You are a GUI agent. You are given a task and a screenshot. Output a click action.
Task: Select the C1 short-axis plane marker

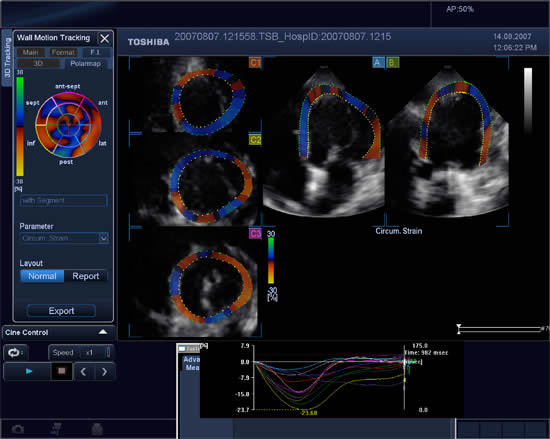coord(255,63)
